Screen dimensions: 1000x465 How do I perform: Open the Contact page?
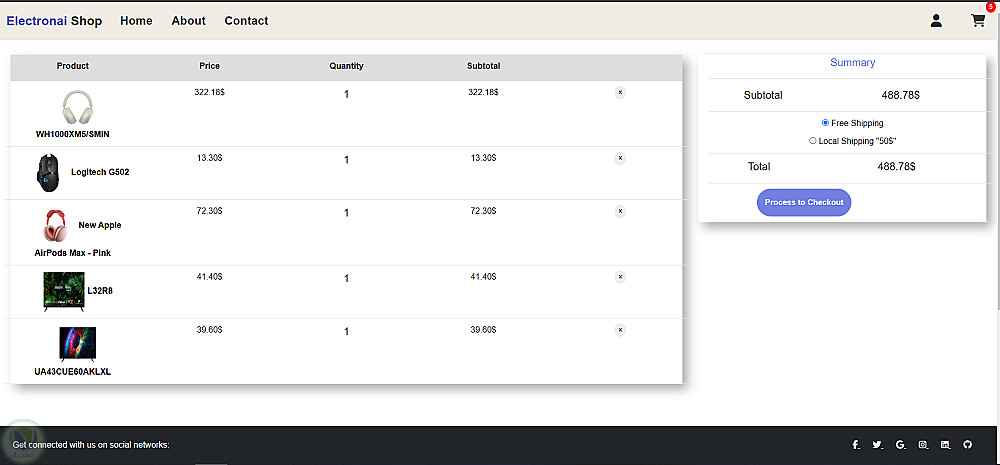point(246,20)
